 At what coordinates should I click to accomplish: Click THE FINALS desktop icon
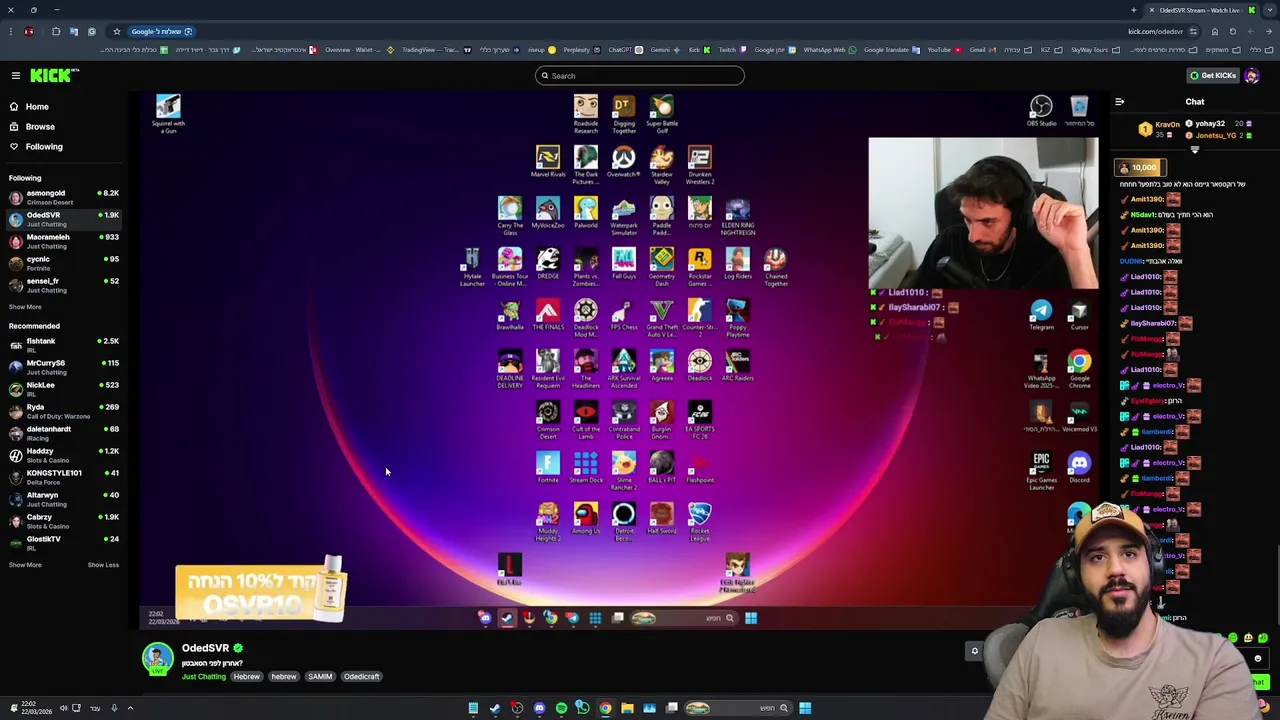click(548, 315)
